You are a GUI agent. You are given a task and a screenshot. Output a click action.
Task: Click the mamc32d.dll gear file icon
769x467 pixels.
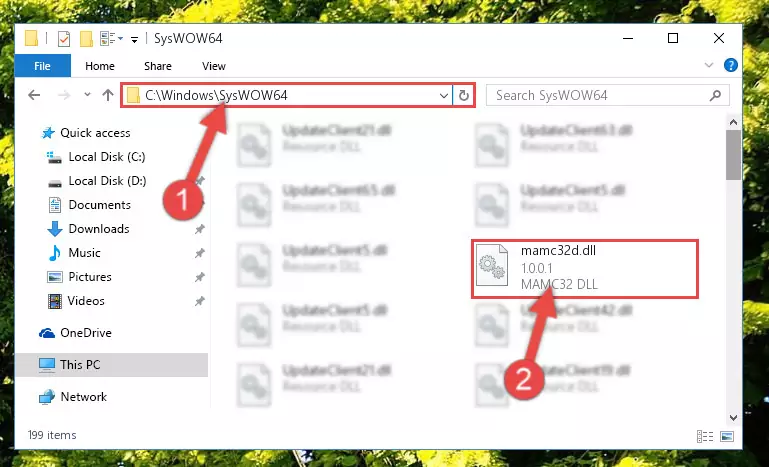coord(492,265)
